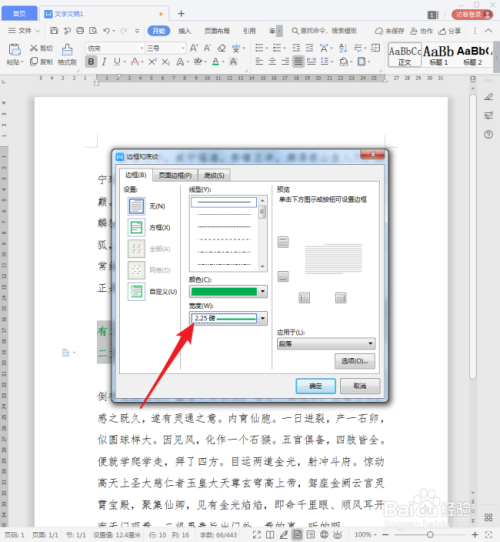Open the Start (开始) ribbon tab
The width and height of the screenshot is (500, 542).
point(159,31)
